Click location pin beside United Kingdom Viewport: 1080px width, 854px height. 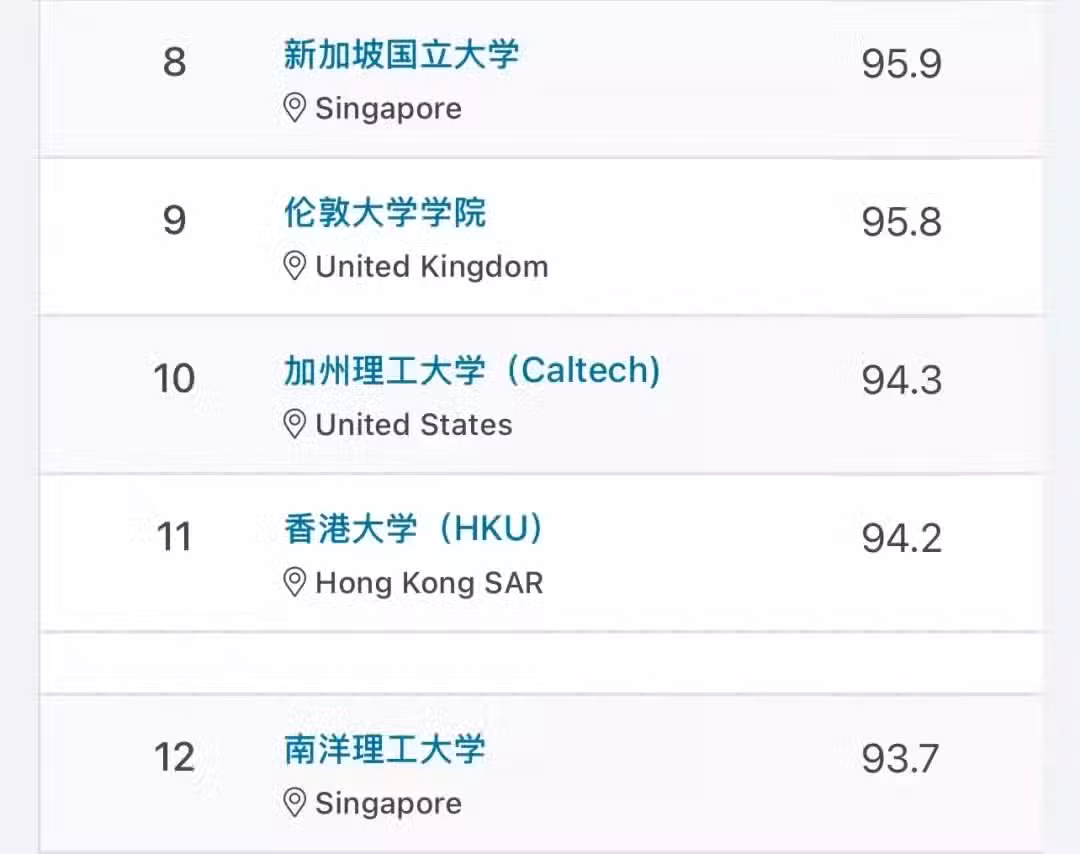[295, 267]
